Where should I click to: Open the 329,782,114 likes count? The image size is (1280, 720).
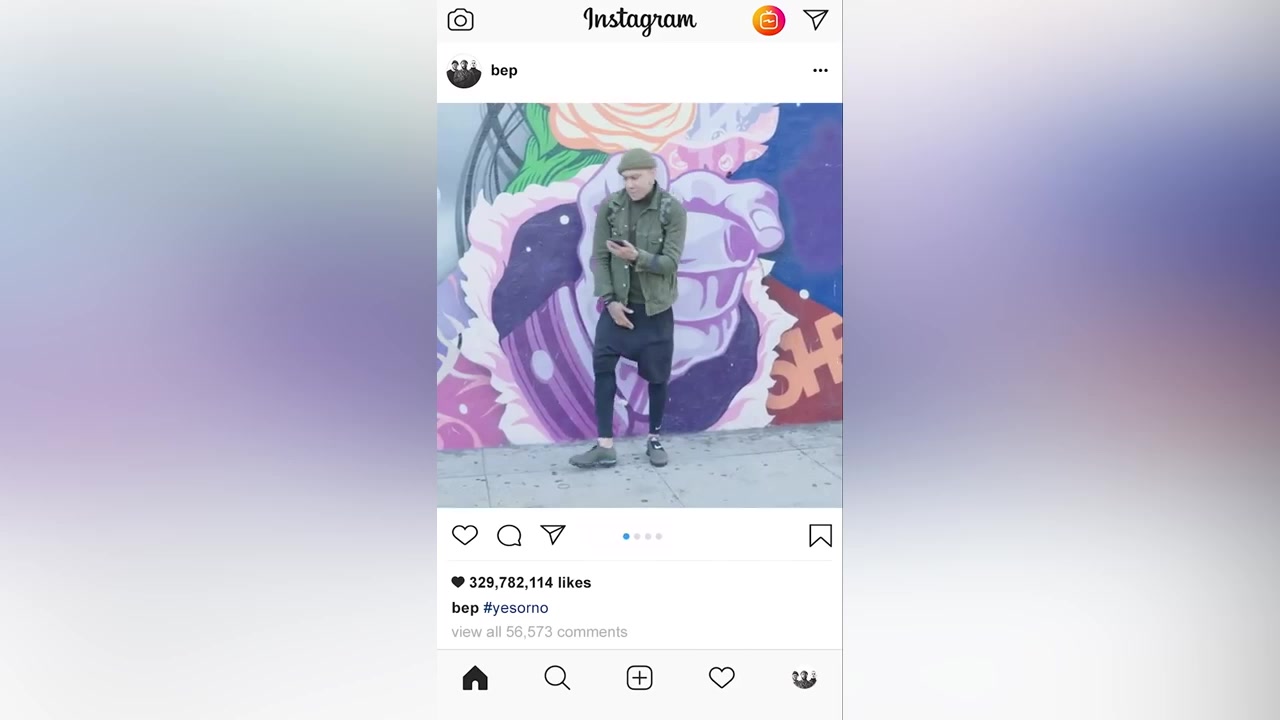(521, 582)
